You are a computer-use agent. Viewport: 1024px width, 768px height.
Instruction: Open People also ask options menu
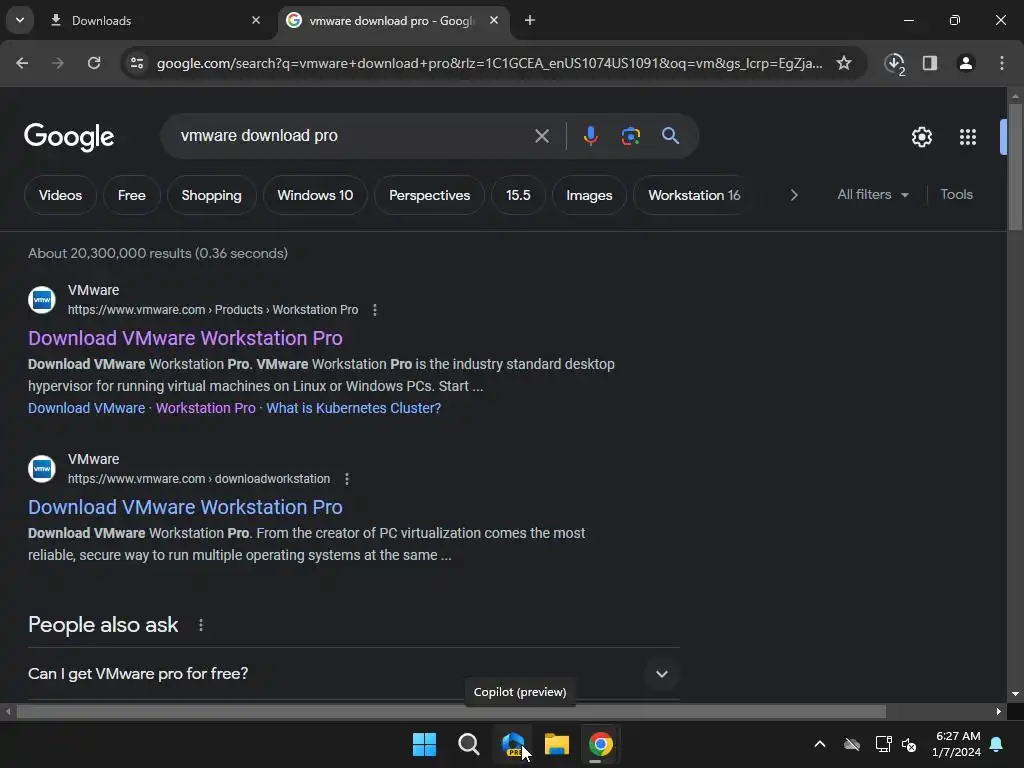click(x=201, y=626)
